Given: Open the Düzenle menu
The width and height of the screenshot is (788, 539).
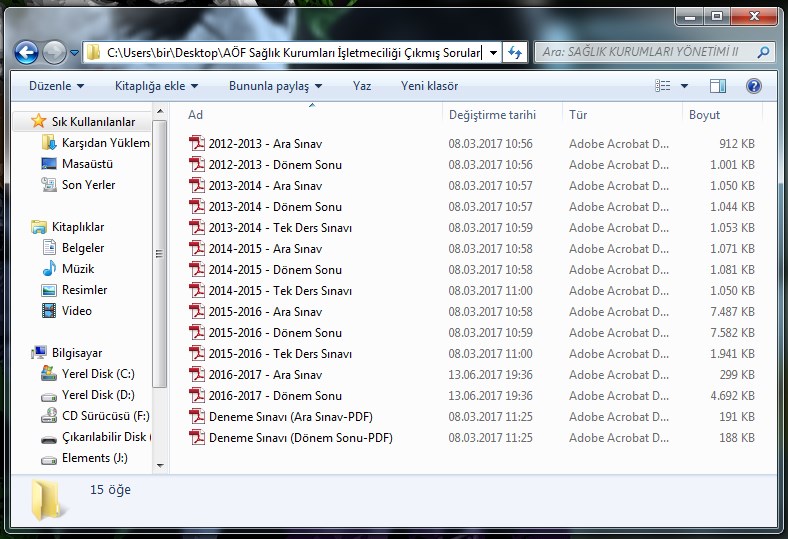Looking at the screenshot, I should click(x=56, y=86).
